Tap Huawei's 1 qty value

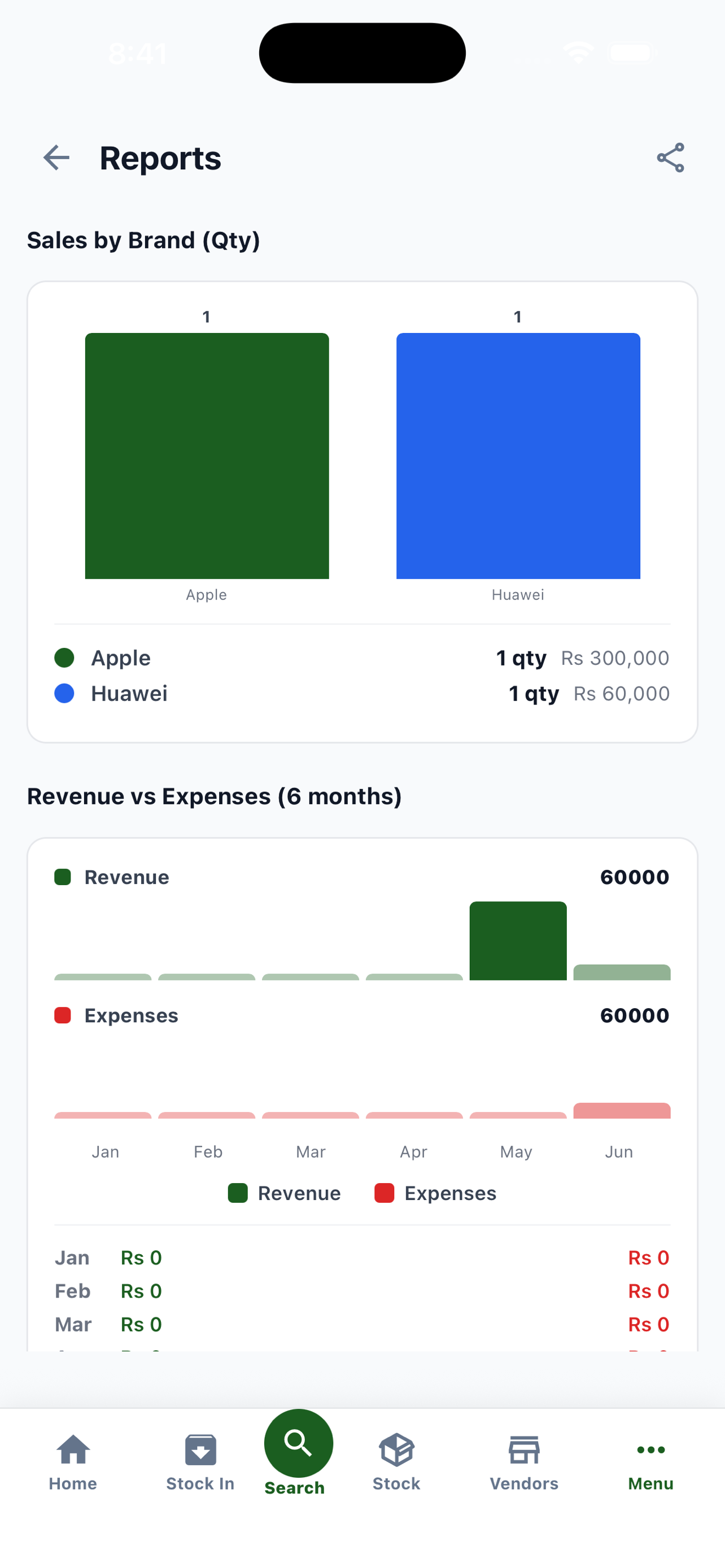pos(534,693)
